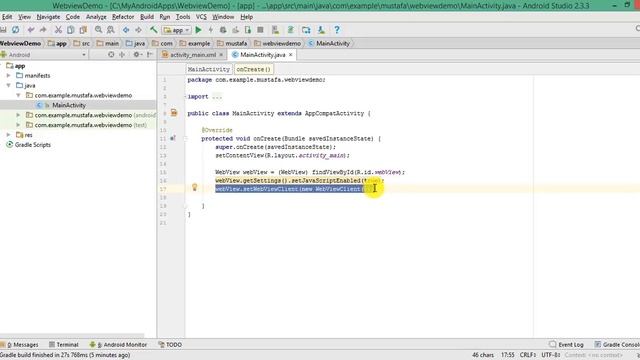Click the Redo arrow icon

43,30
